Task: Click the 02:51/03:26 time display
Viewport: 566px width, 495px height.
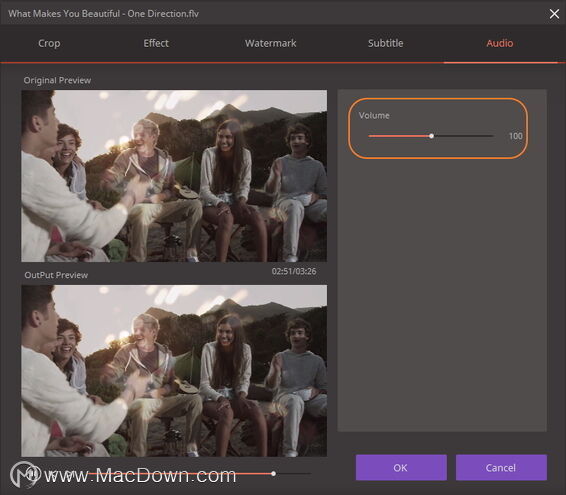Action: point(294,271)
